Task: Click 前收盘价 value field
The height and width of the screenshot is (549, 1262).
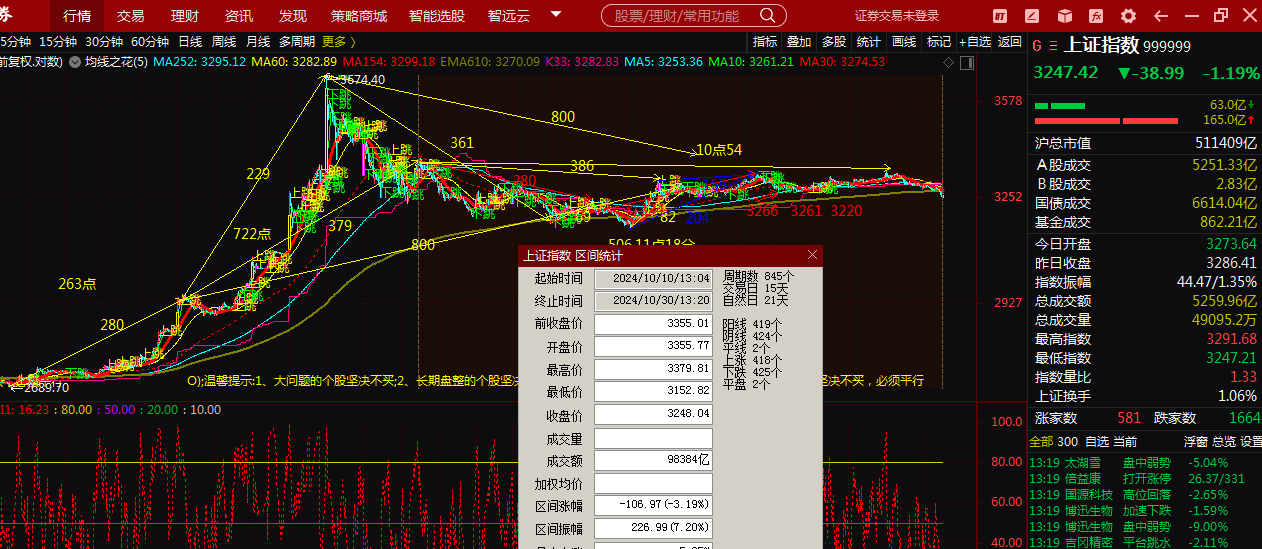Action: point(653,324)
